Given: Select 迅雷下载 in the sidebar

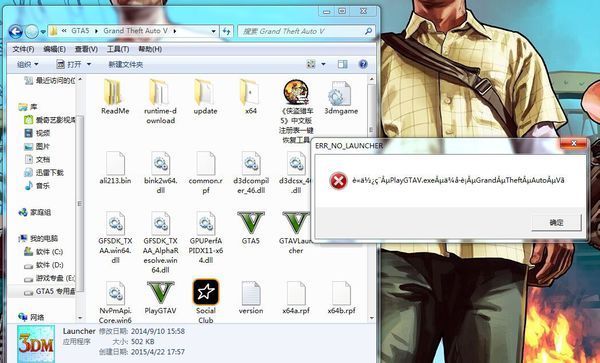Looking at the screenshot, I should point(44,173).
